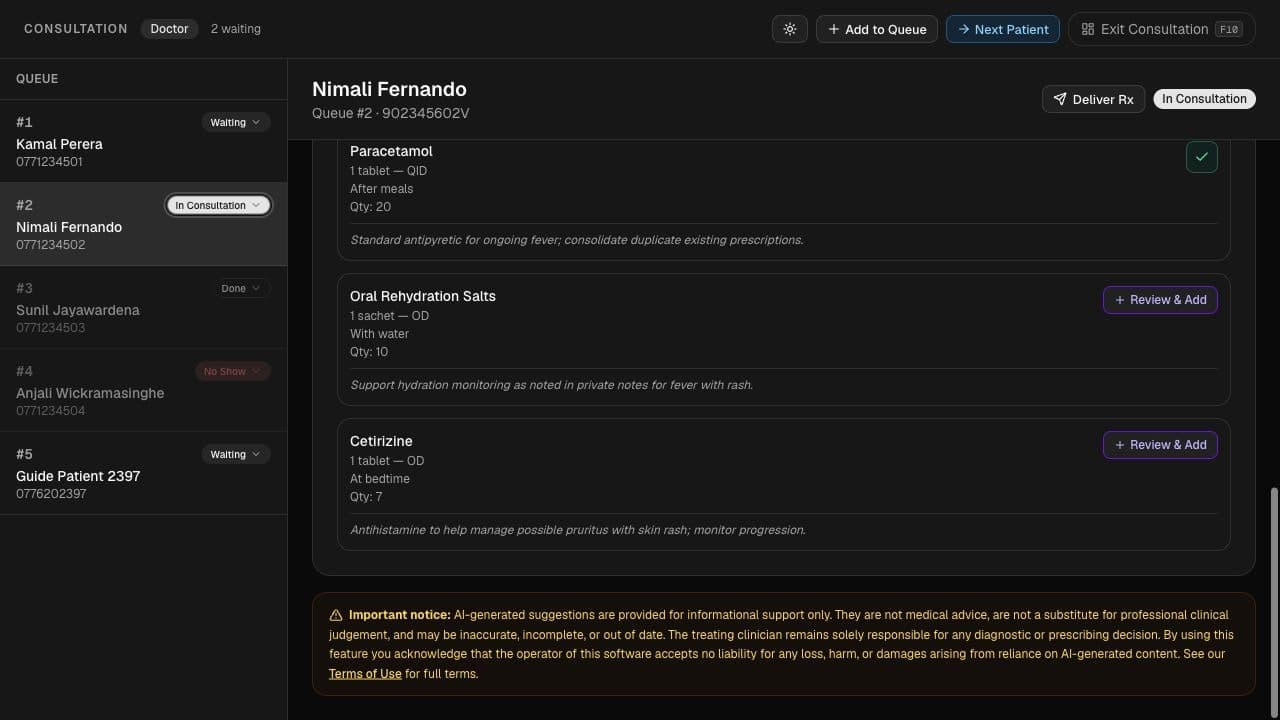Click Deliver Rx button
This screenshot has height=720, width=1280.
[1093, 99]
